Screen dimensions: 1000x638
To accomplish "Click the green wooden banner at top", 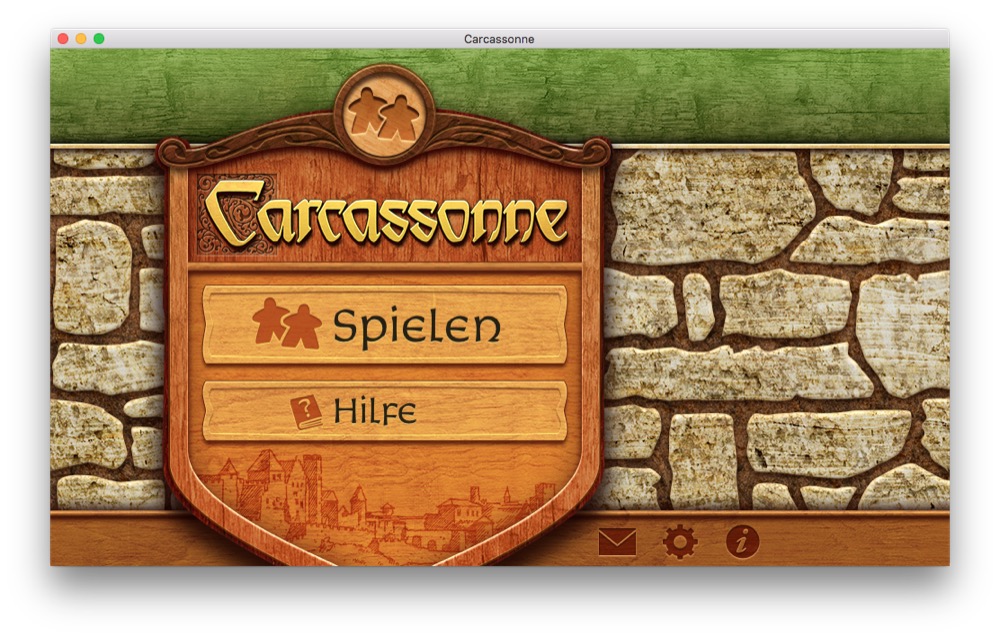I will pos(700,95).
